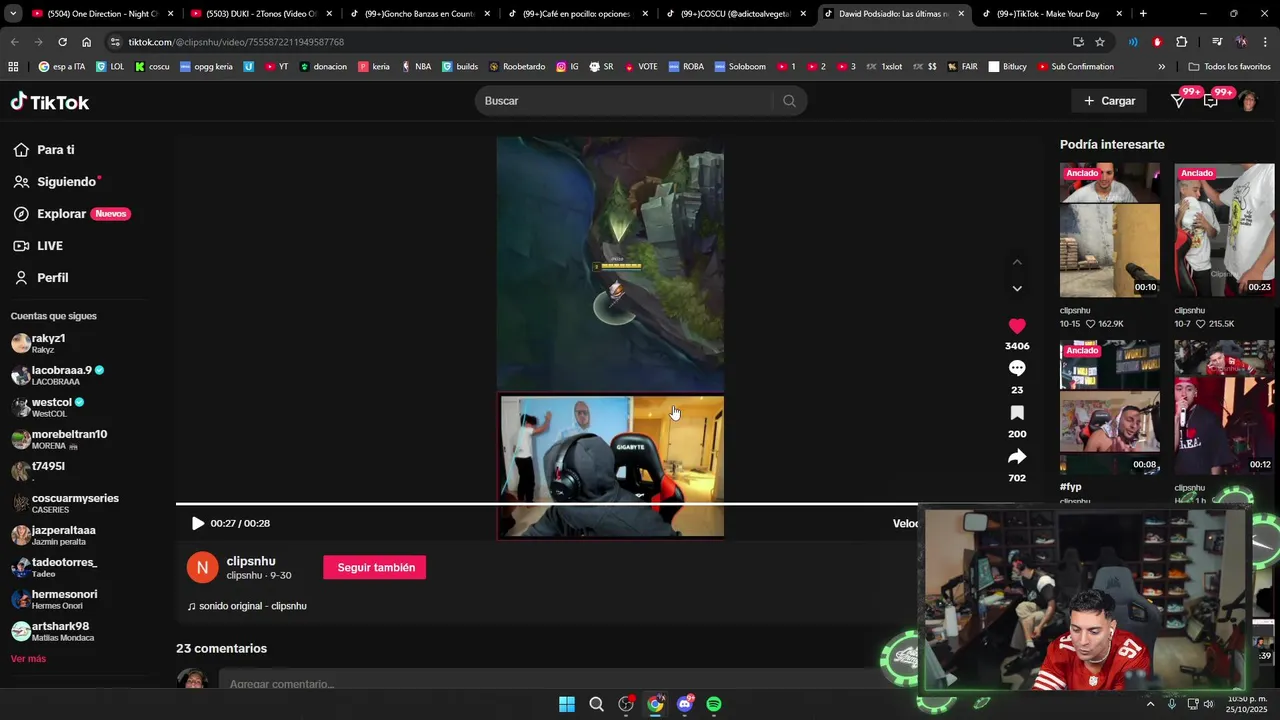Open Windows taskbar search
Image resolution: width=1280 pixels, height=720 pixels.
coord(596,704)
